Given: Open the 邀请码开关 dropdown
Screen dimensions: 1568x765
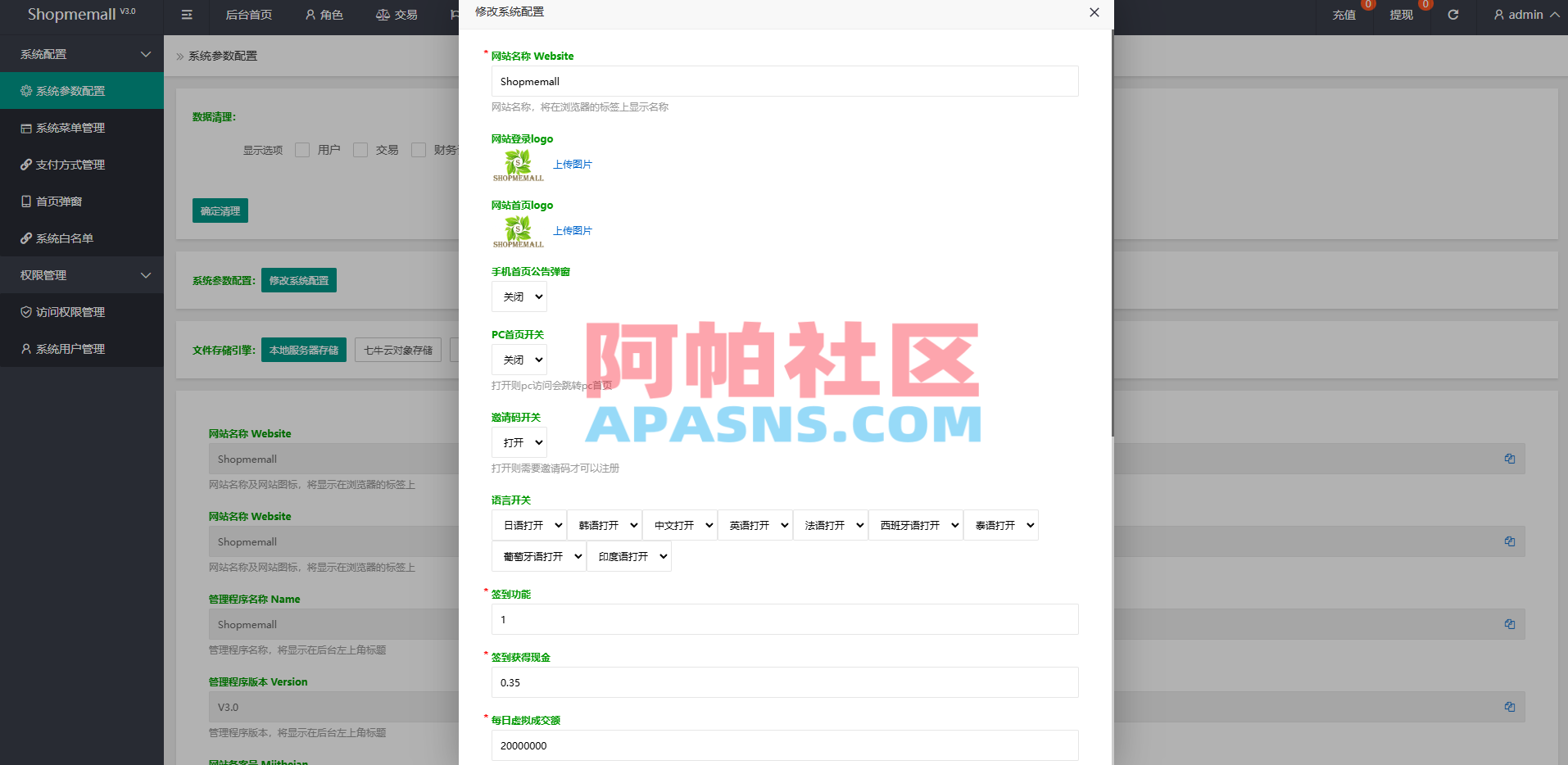Looking at the screenshot, I should [519, 442].
